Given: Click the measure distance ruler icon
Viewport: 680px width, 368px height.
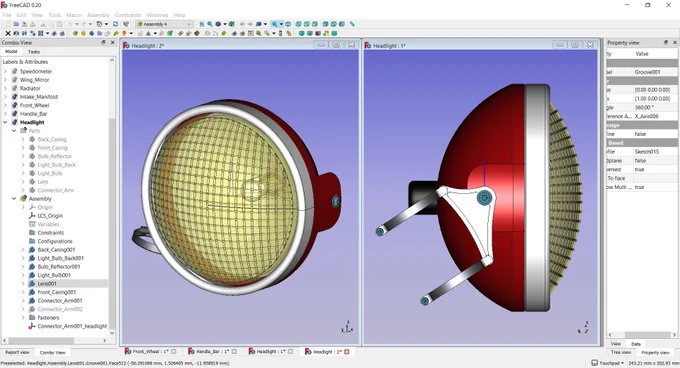Looking at the screenshot, I should tap(352, 24).
